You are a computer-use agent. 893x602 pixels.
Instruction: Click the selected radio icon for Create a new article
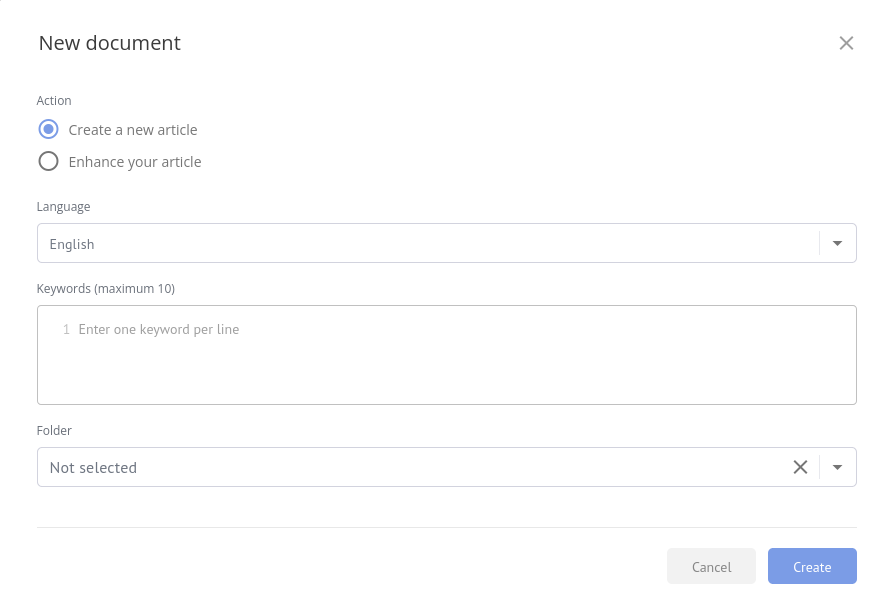click(x=48, y=129)
